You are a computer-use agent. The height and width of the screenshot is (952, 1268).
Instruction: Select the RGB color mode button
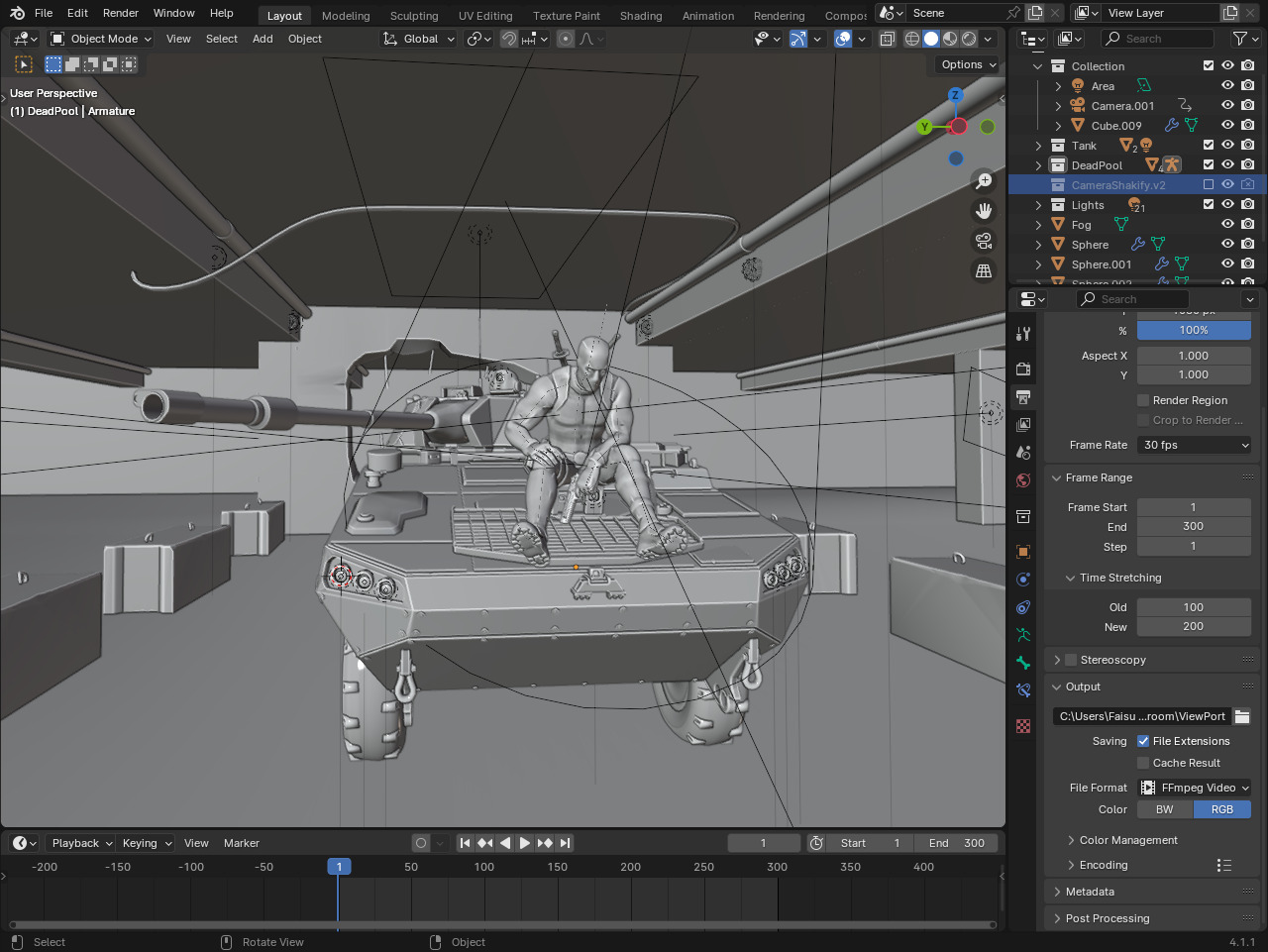pos(1222,809)
